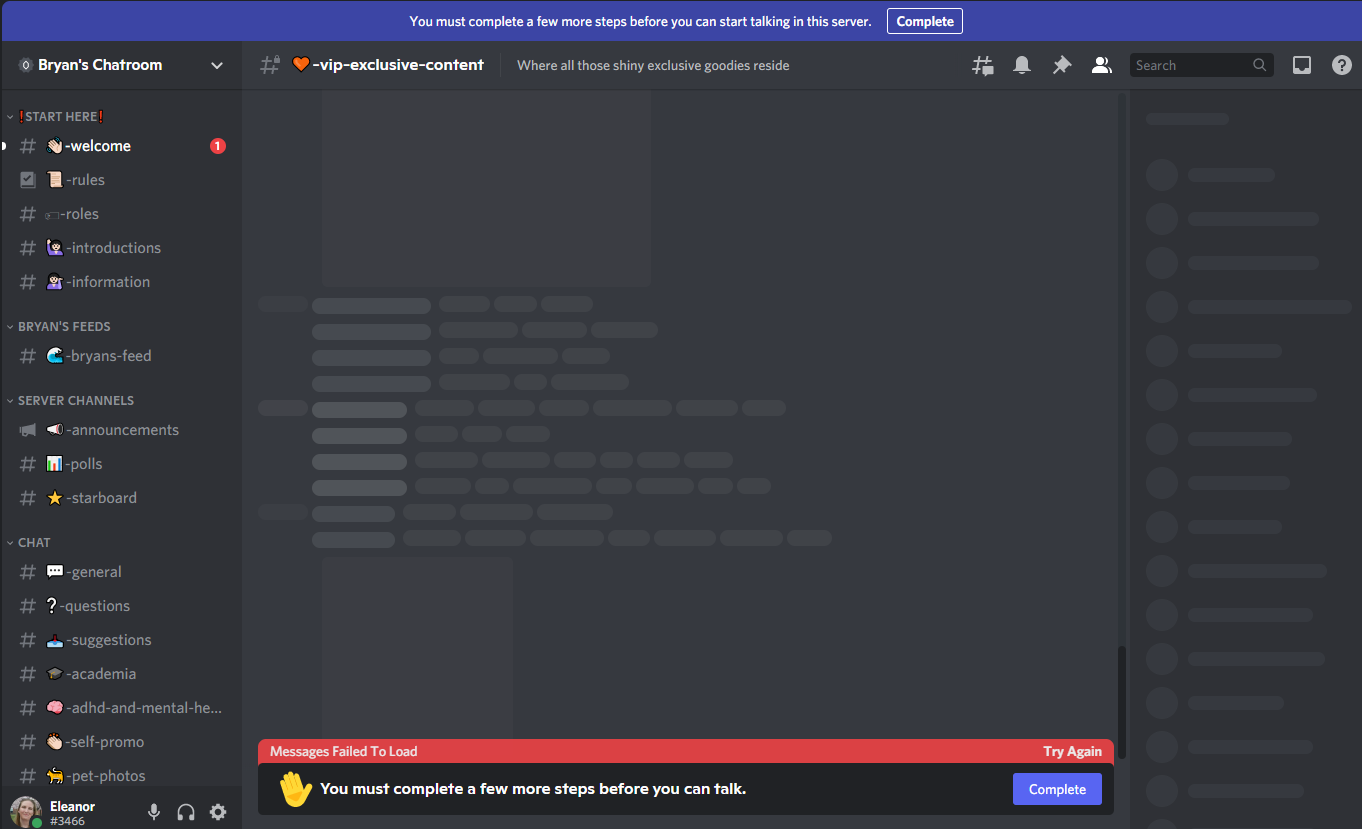Collapse the SERVER CHANNELS category
Image resolution: width=1362 pixels, height=829 pixels.
[x=72, y=400]
